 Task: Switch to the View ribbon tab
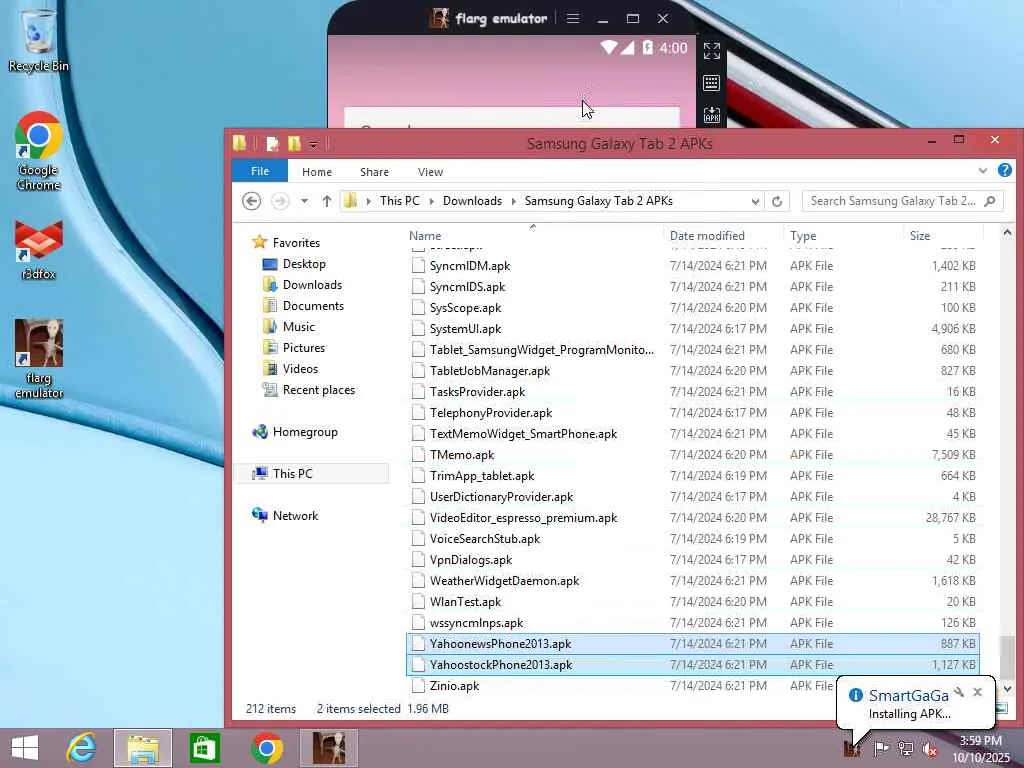pos(430,172)
